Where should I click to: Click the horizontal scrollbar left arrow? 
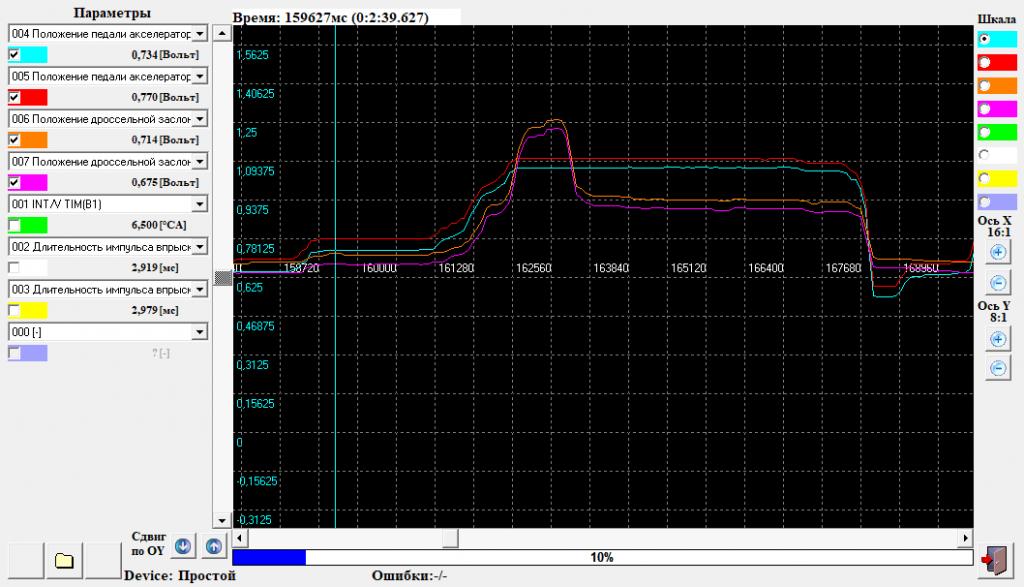pyautogui.click(x=240, y=538)
